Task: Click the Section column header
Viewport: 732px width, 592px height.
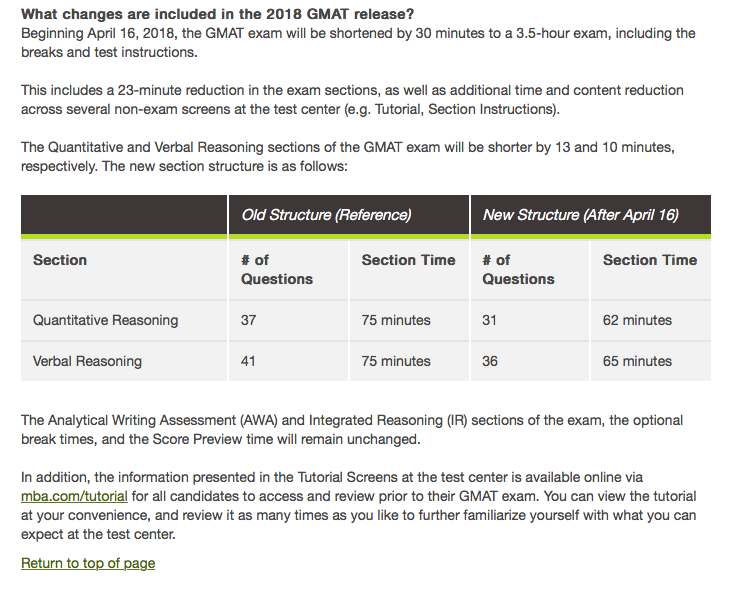Action: tap(60, 260)
